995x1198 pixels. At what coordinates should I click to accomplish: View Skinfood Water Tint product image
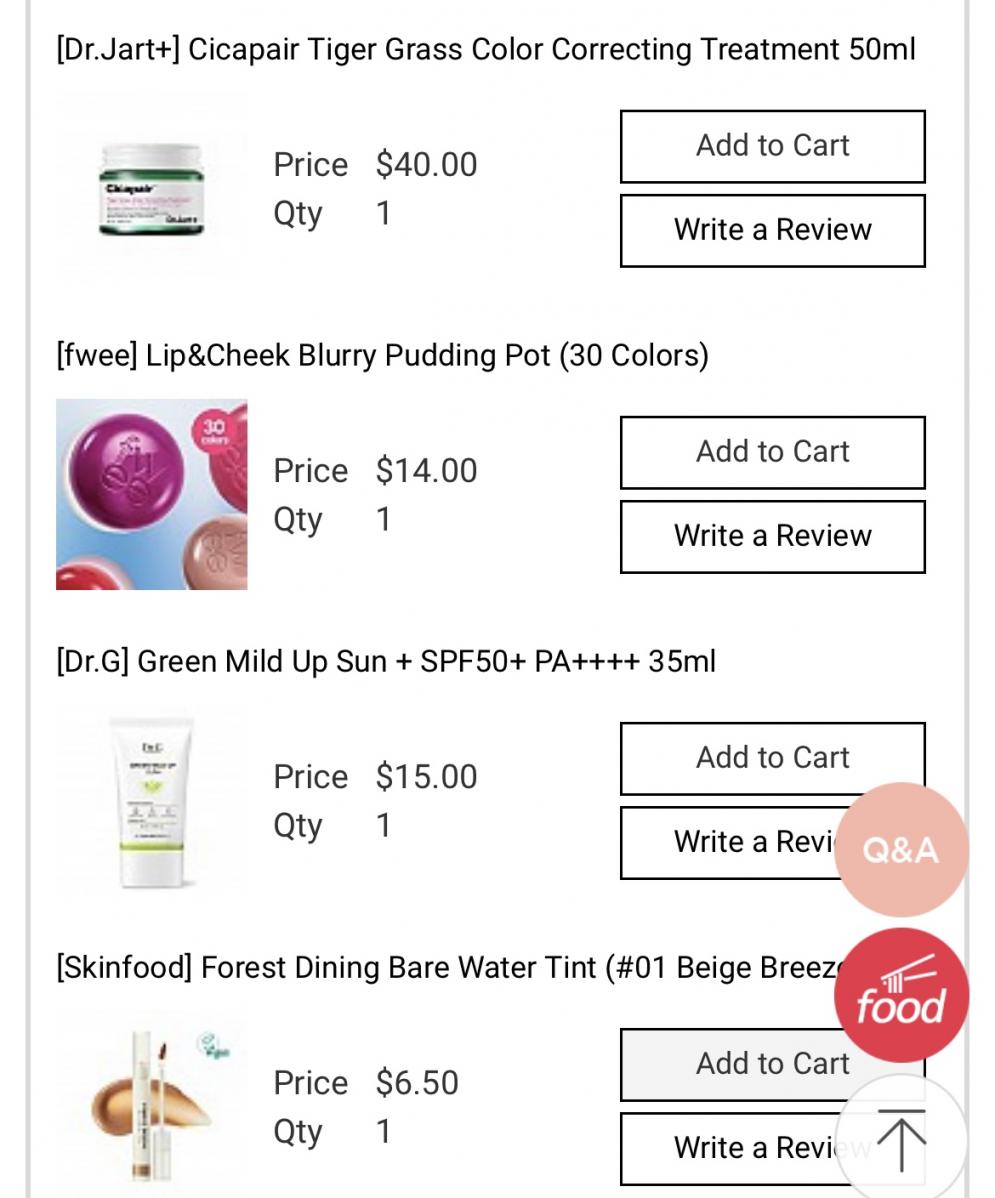pos(151,1106)
